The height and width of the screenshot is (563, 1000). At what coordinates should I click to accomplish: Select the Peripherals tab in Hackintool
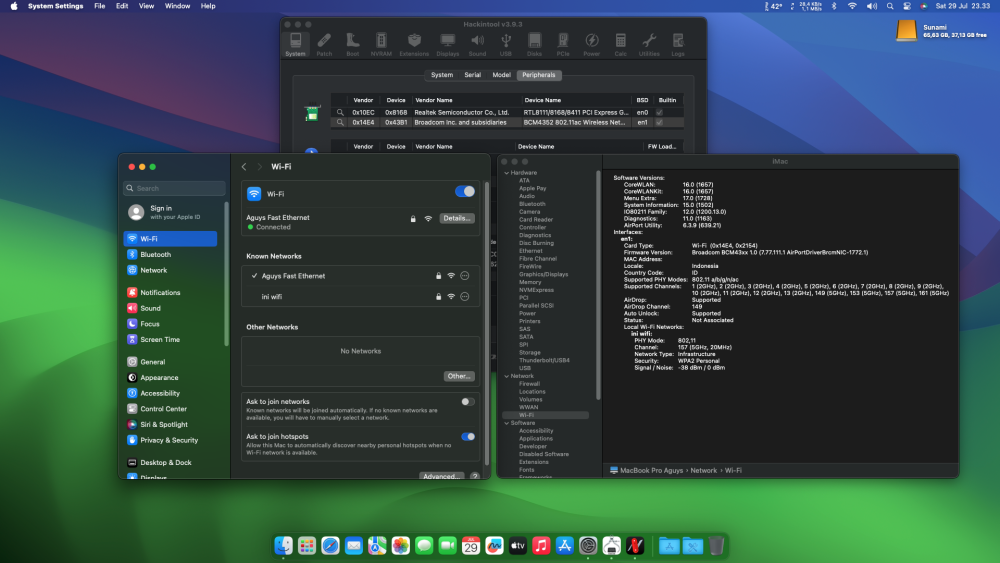click(x=539, y=75)
